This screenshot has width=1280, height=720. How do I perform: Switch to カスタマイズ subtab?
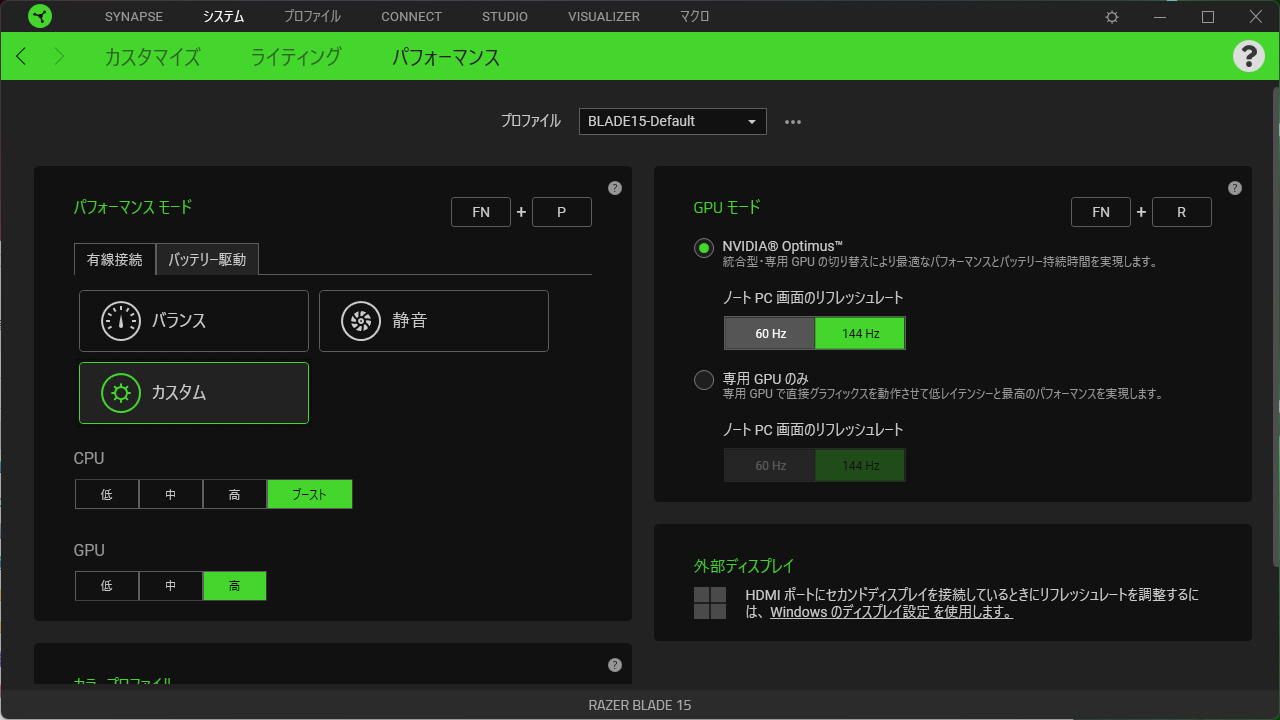pyautogui.click(x=152, y=57)
